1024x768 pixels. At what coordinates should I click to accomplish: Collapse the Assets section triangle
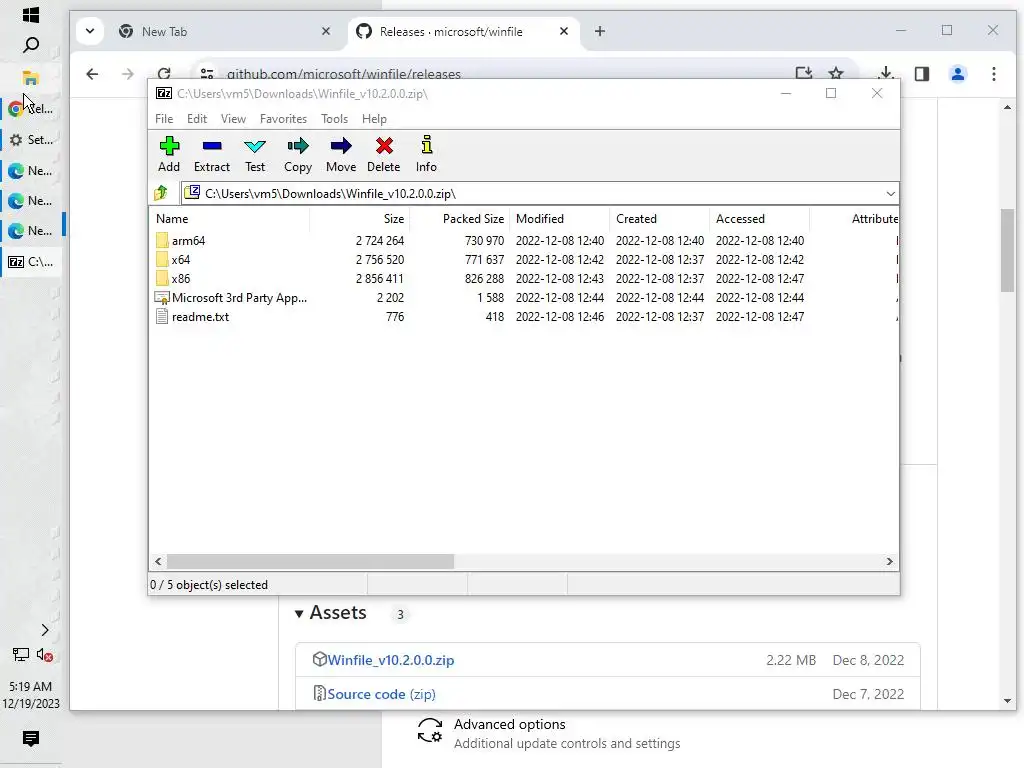298,614
